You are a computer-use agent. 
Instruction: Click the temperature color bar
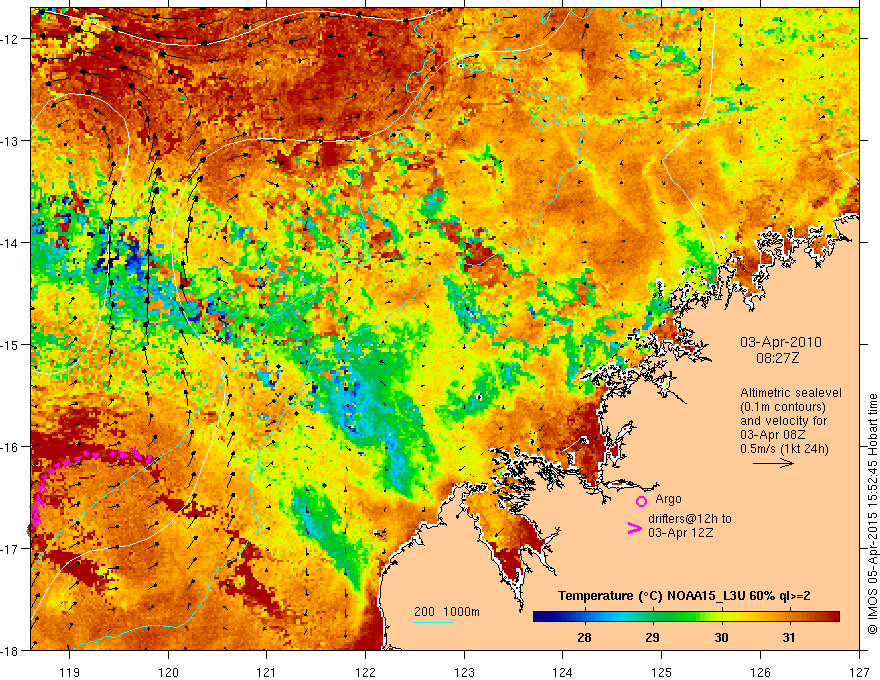(686, 617)
